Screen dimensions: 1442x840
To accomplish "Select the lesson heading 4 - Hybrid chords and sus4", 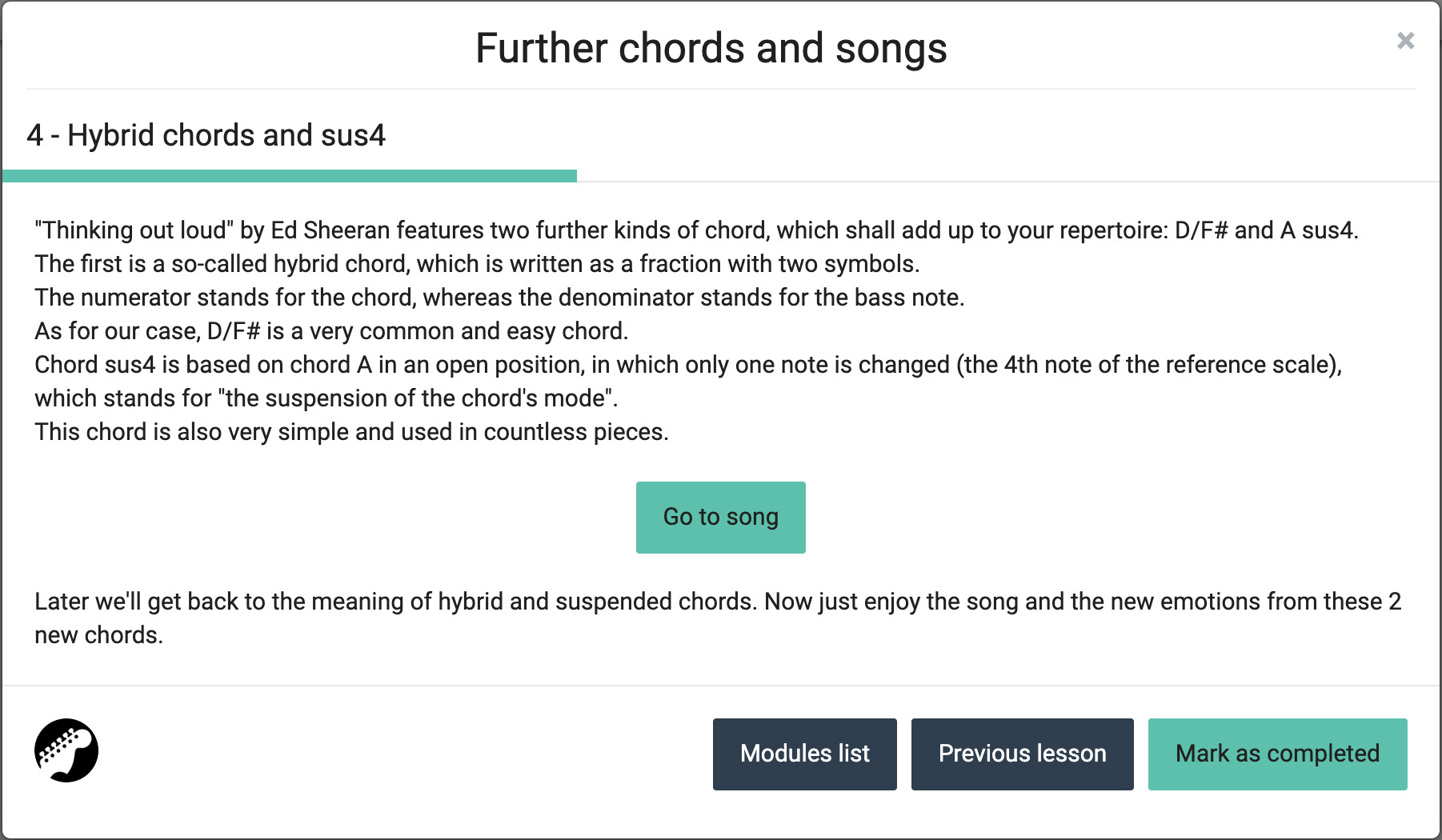I will (207, 135).
